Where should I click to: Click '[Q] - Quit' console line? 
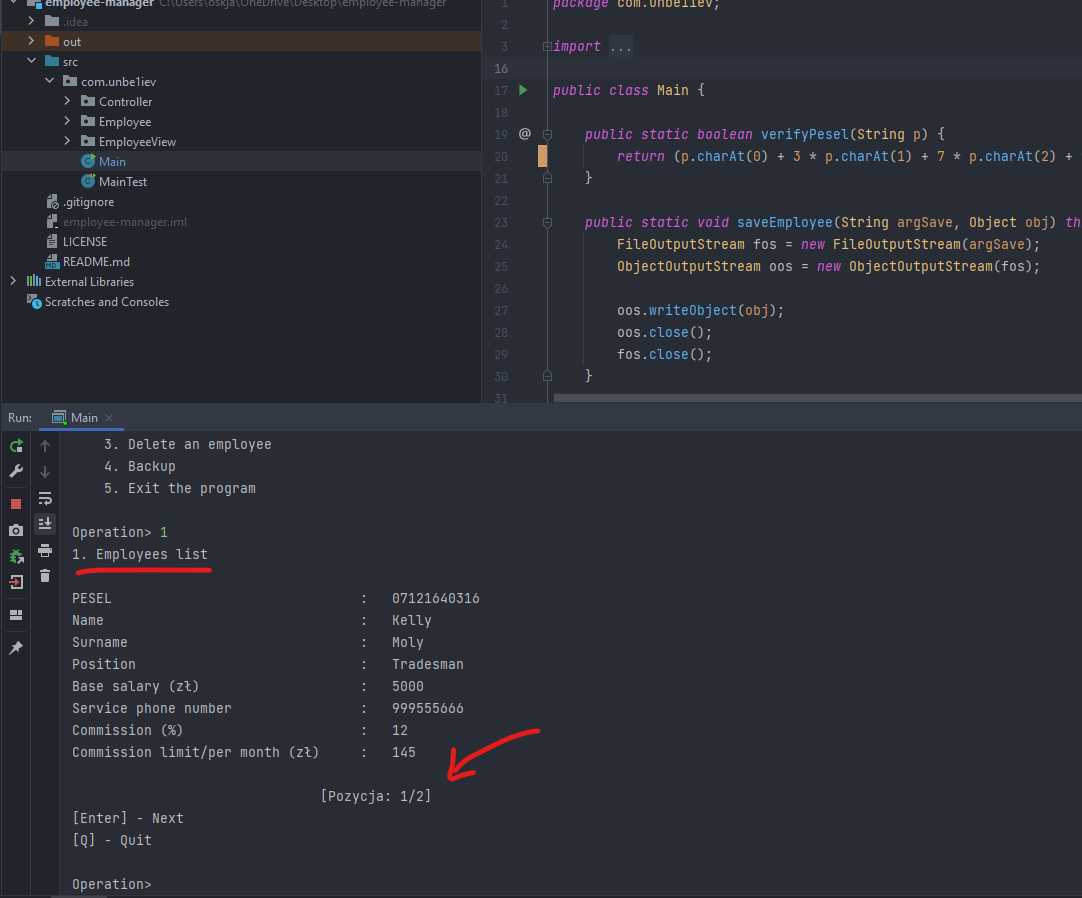(x=112, y=840)
